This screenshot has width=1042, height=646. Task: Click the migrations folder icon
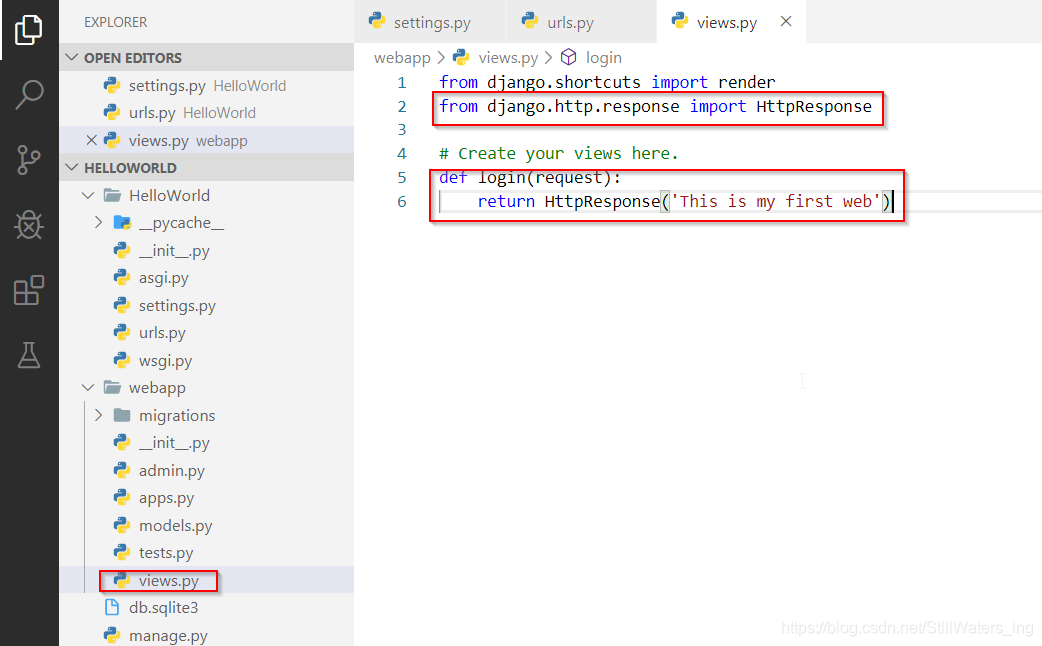pos(122,415)
